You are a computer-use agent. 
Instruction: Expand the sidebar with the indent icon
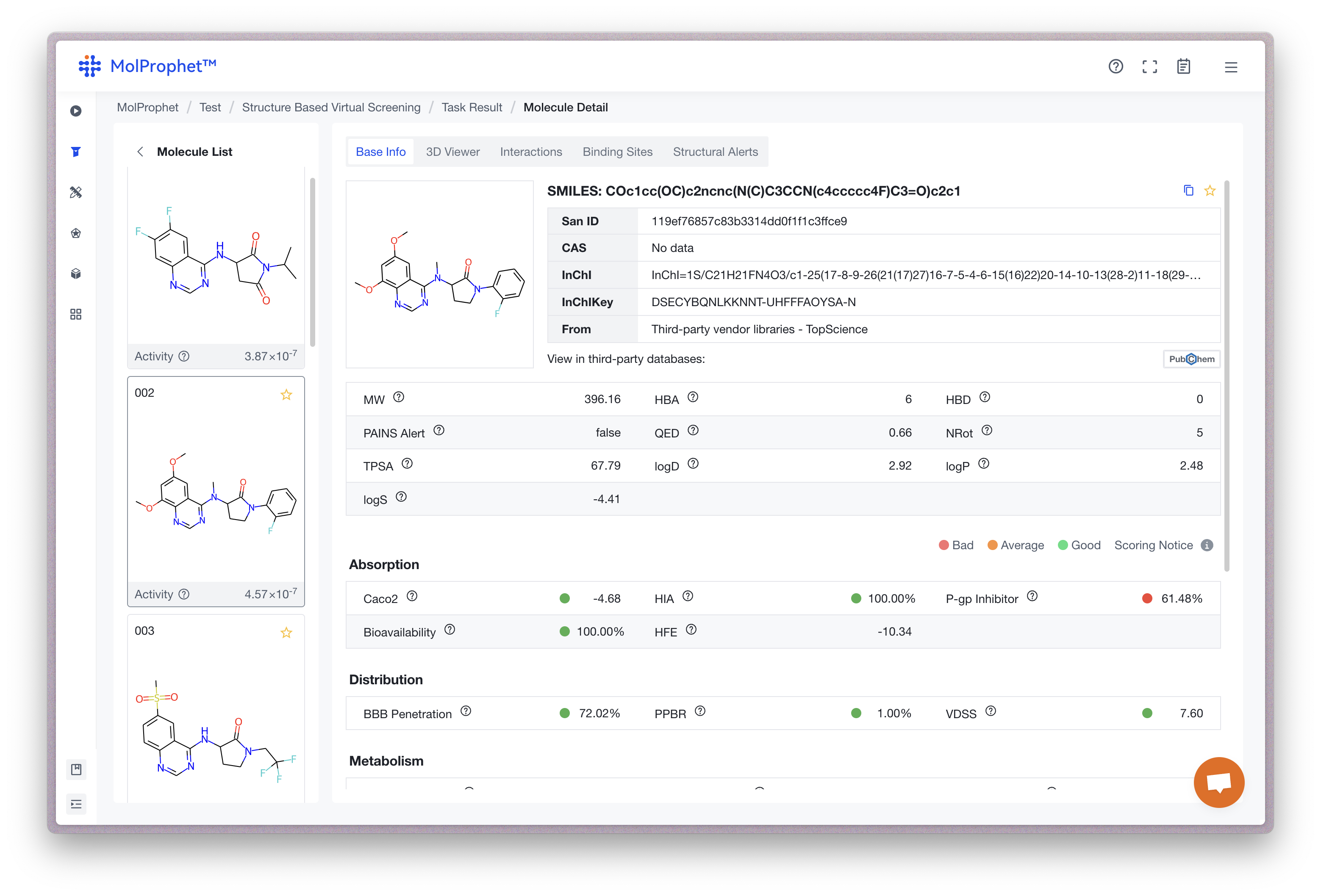[76, 804]
